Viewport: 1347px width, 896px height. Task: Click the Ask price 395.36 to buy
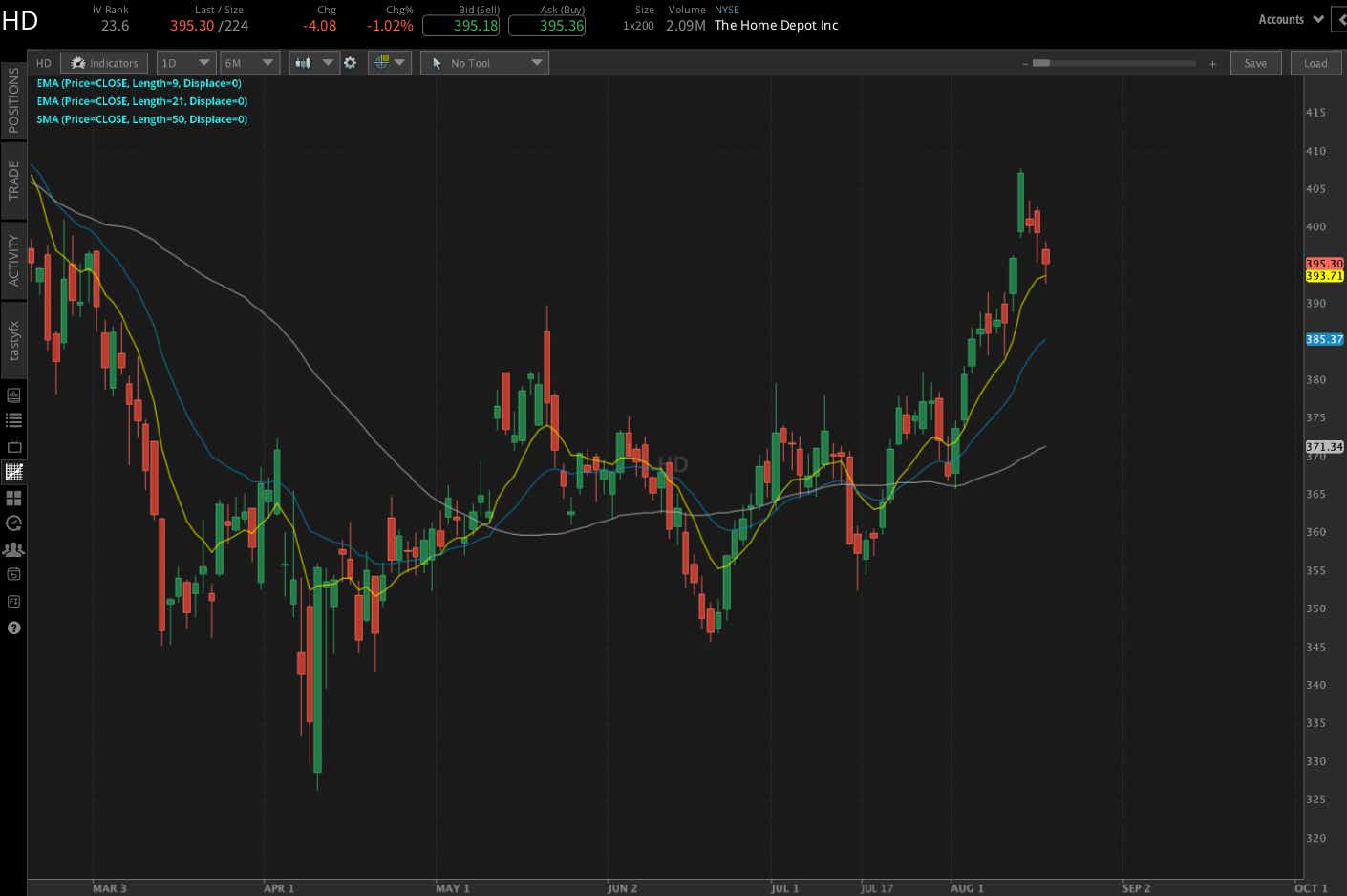tap(547, 26)
